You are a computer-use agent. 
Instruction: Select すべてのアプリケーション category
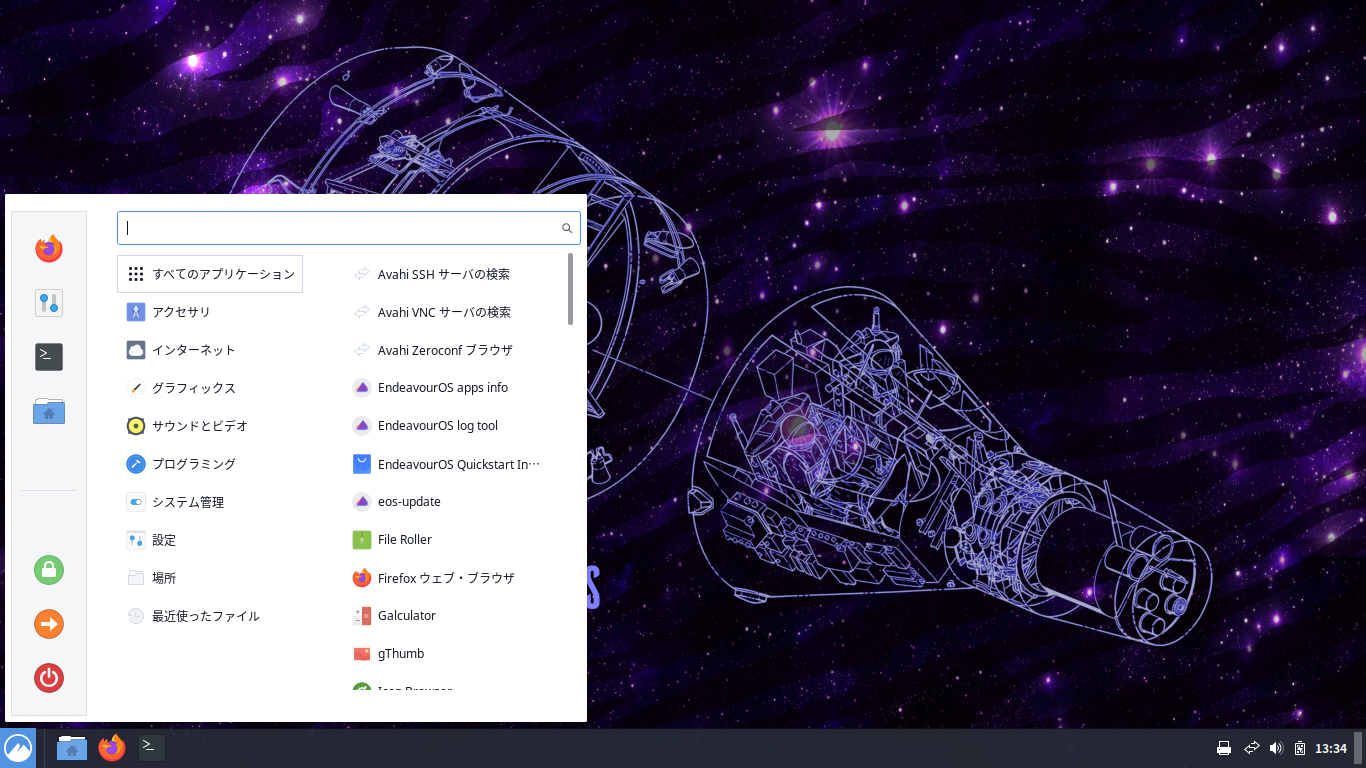[x=210, y=274]
